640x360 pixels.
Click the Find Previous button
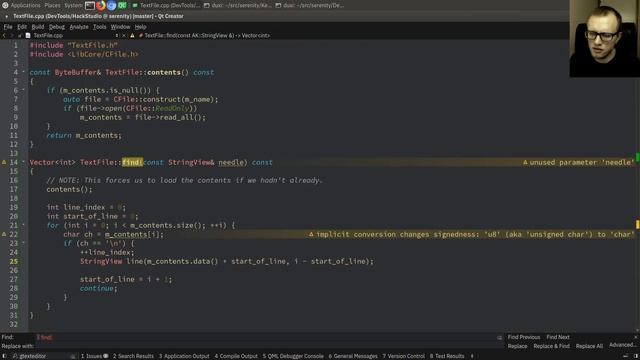pyautogui.click(x=524, y=337)
